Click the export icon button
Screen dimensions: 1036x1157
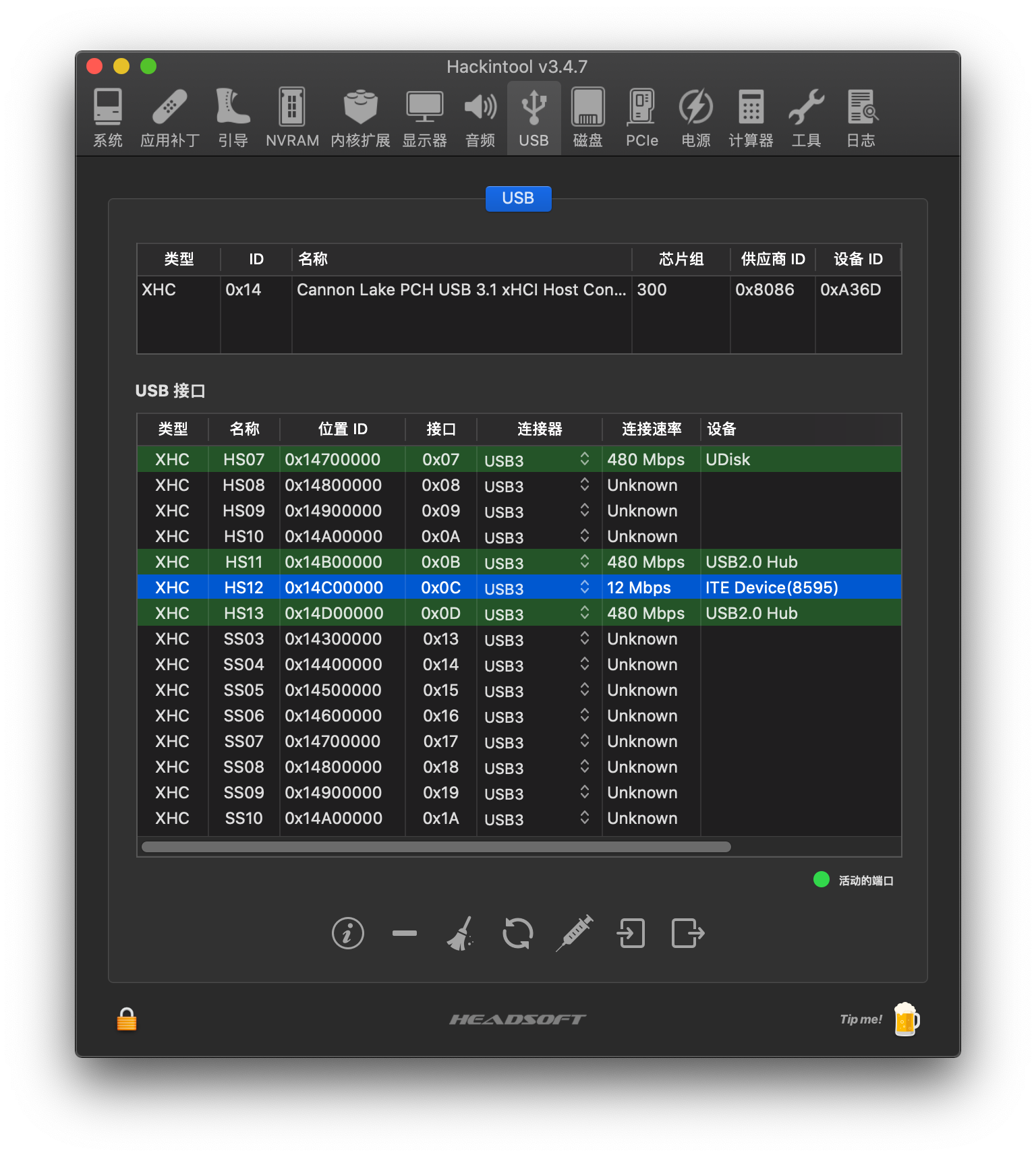(688, 934)
